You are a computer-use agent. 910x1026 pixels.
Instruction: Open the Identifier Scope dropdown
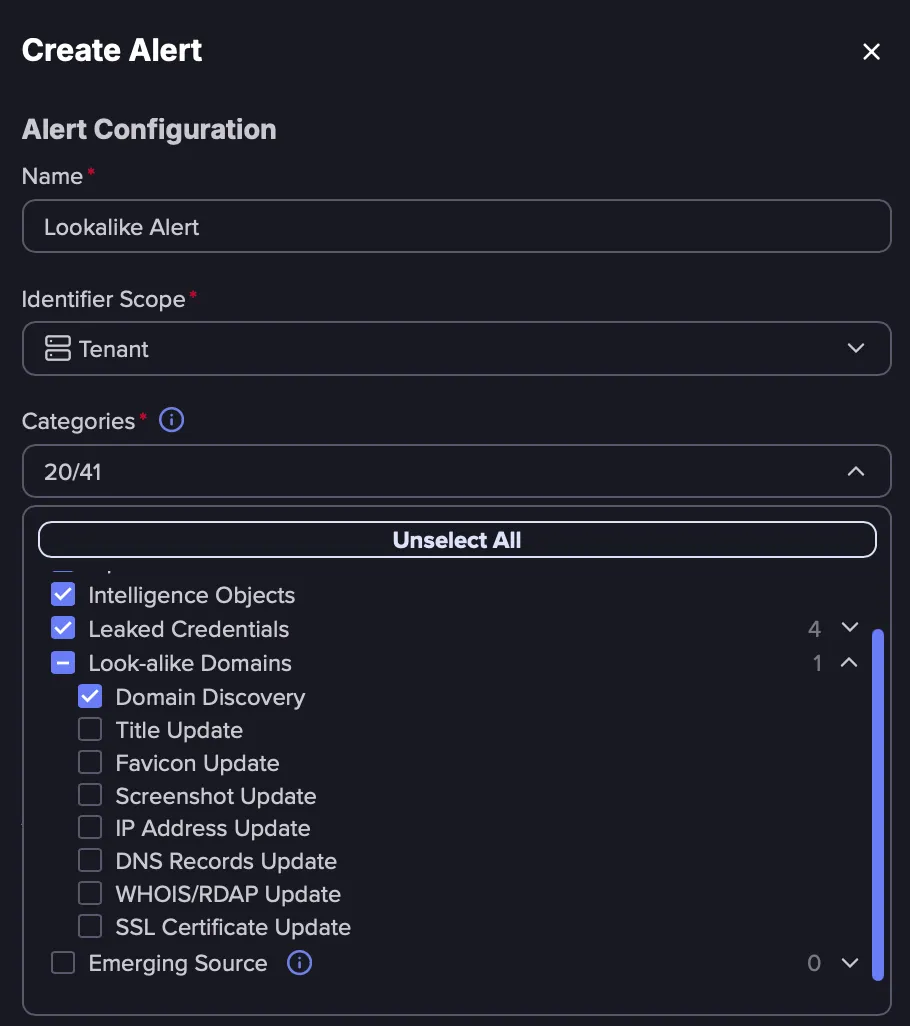457,348
